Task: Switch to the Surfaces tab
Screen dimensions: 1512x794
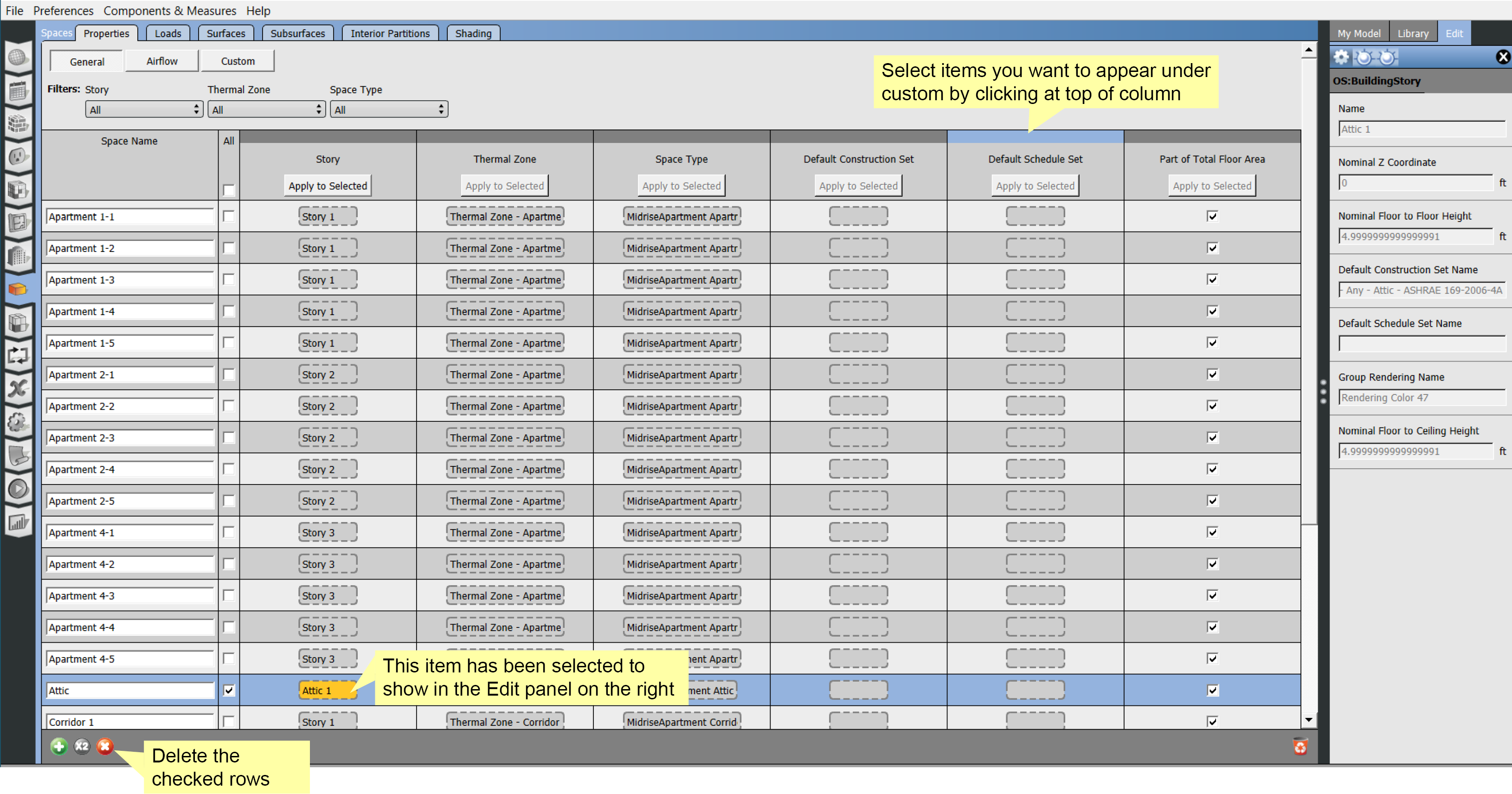Action: click(x=225, y=33)
